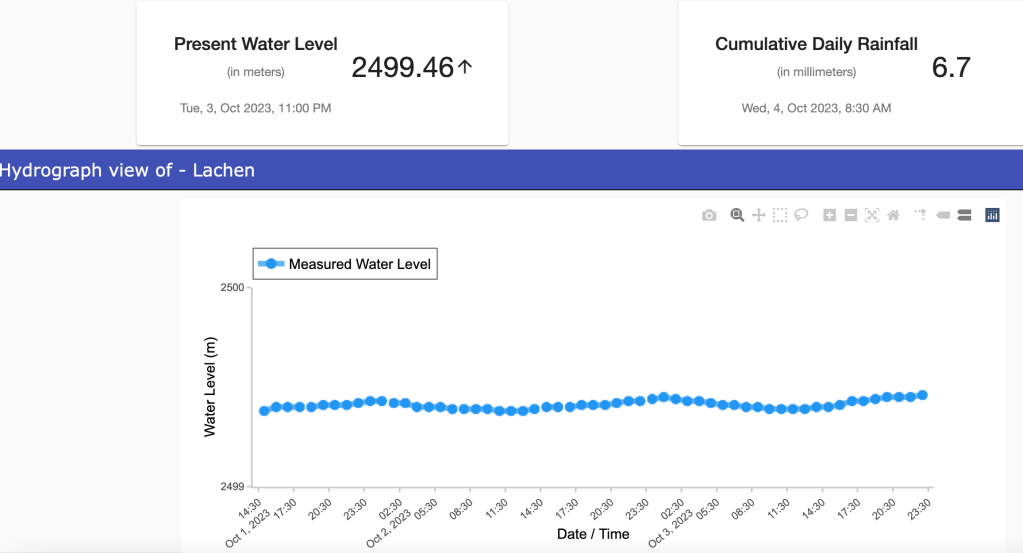Enable compare data on hover
The height and width of the screenshot is (553, 1023).
pos(964,215)
